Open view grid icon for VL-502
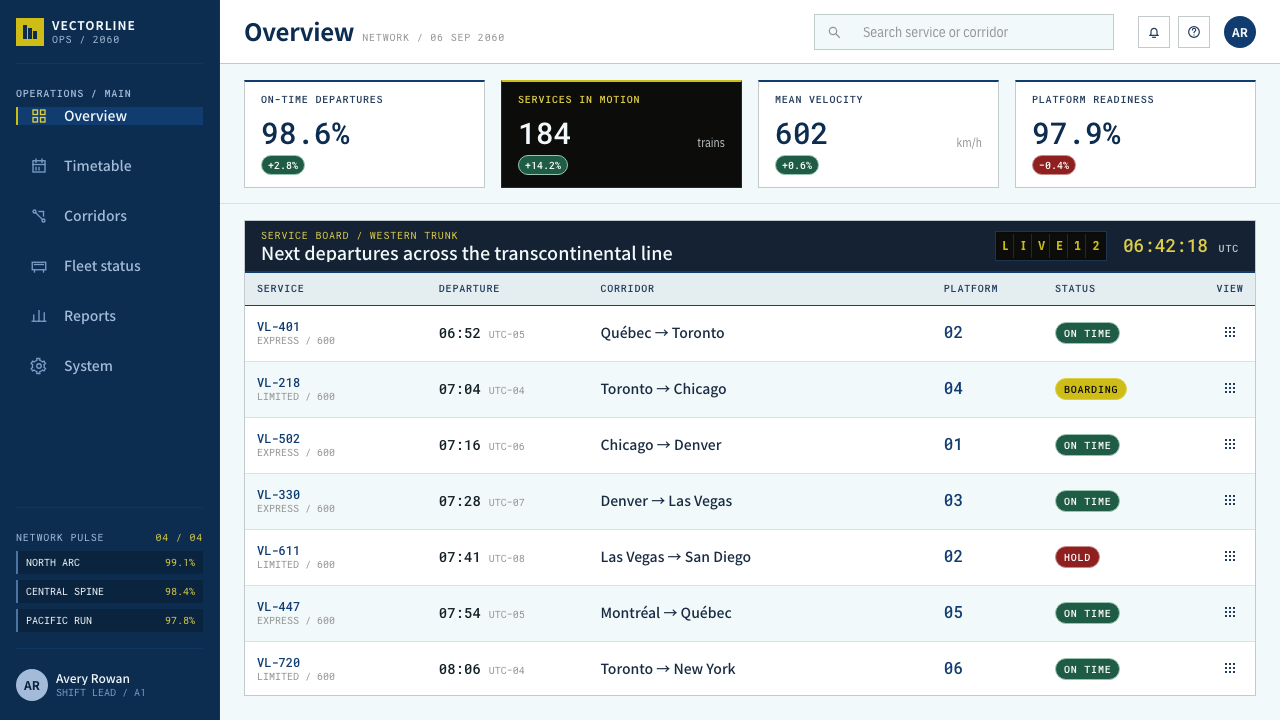The image size is (1280, 720). pos(1230,444)
